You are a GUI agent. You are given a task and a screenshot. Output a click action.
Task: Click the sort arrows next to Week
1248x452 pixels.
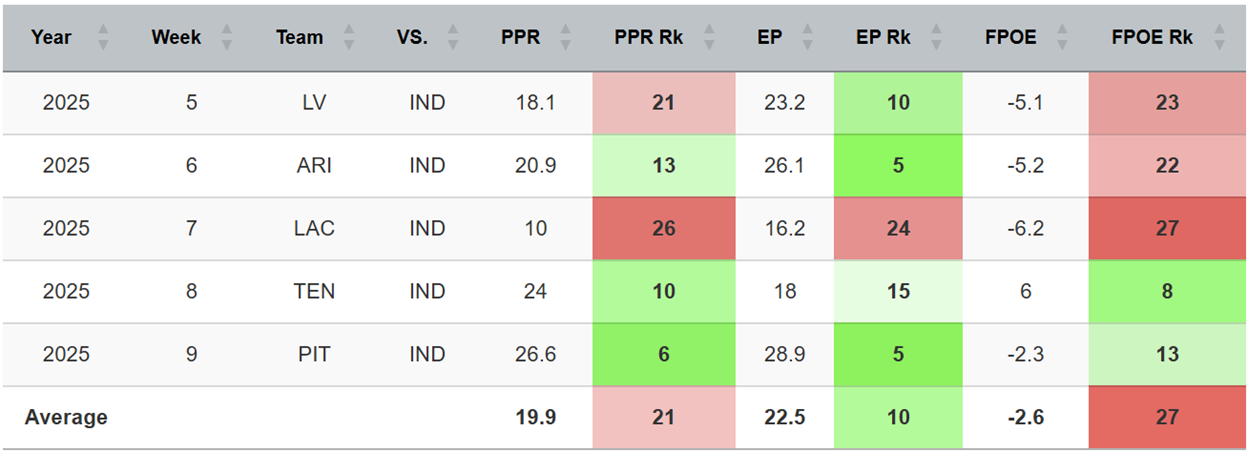coord(226,38)
